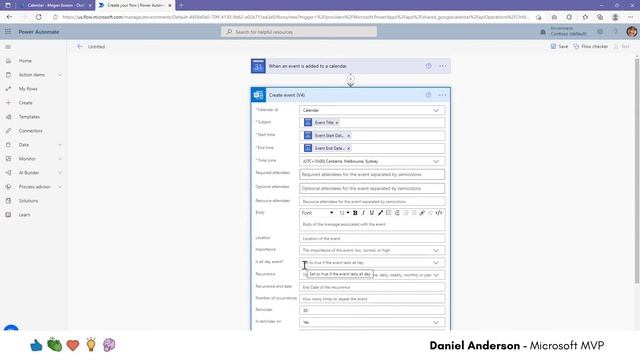Toggle italic in the Body editor
The image size is (640, 360).
coord(363,213)
